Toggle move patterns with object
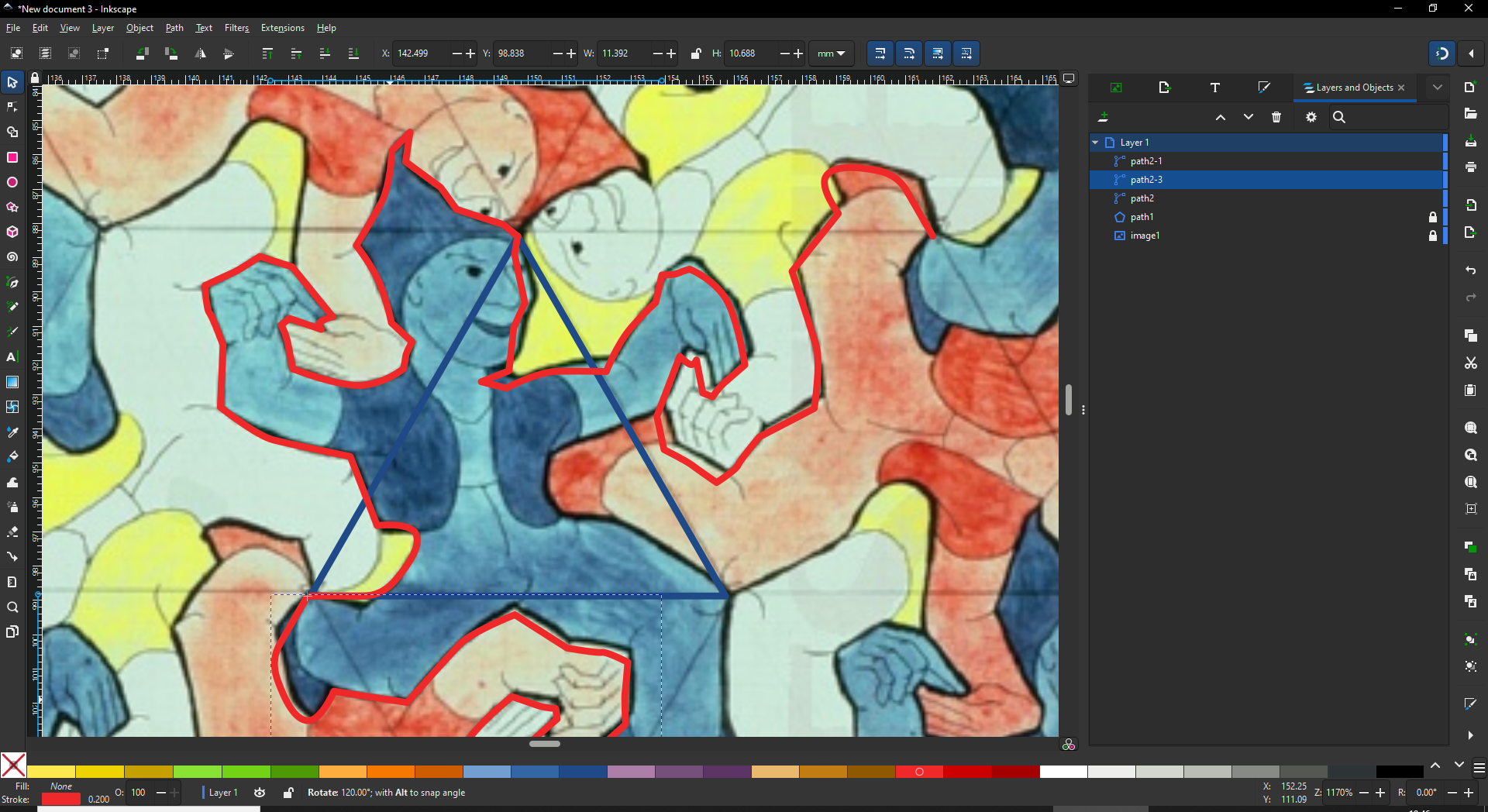This screenshot has width=1488, height=812. 966,53
